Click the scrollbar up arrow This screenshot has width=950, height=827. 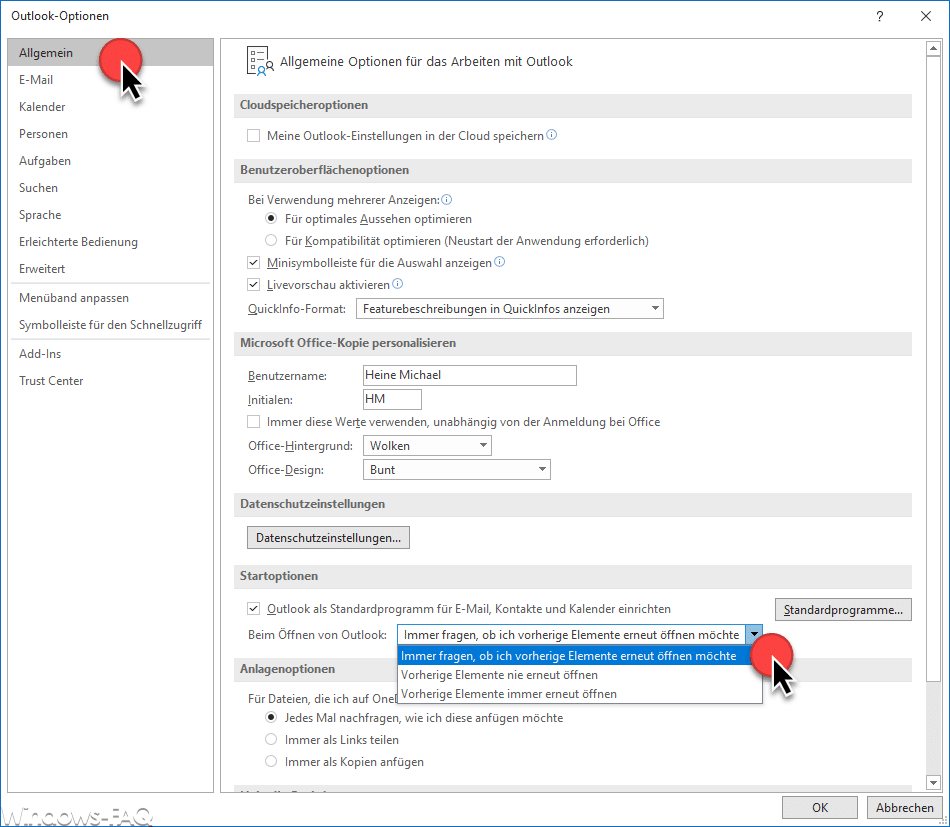(934, 48)
